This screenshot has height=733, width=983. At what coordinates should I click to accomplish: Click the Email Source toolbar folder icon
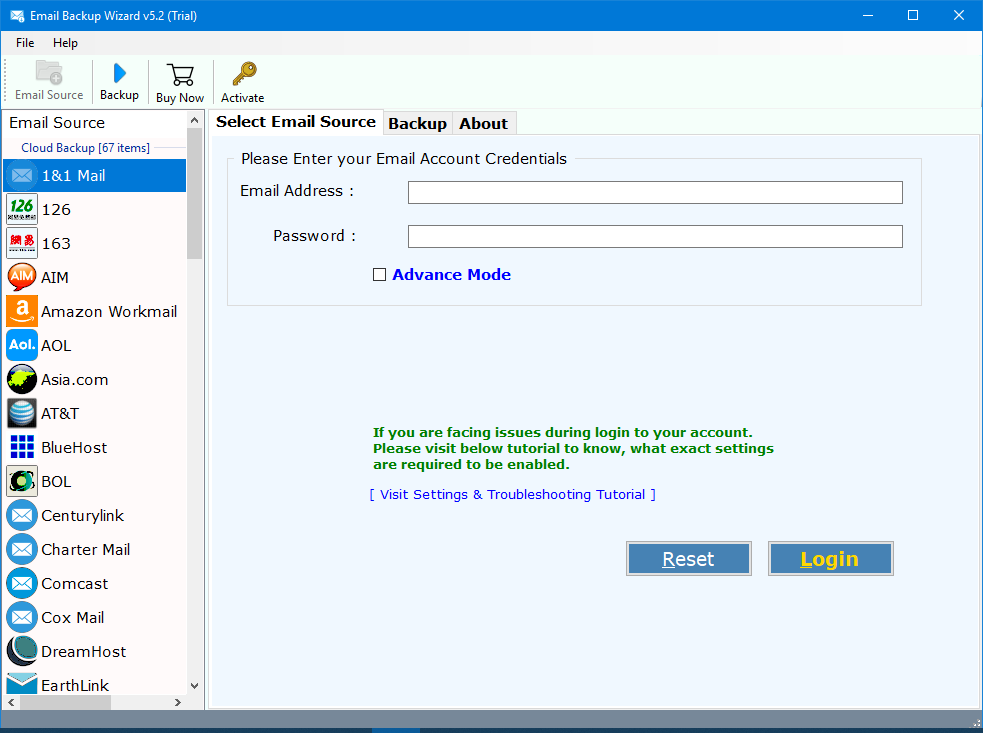[49, 73]
